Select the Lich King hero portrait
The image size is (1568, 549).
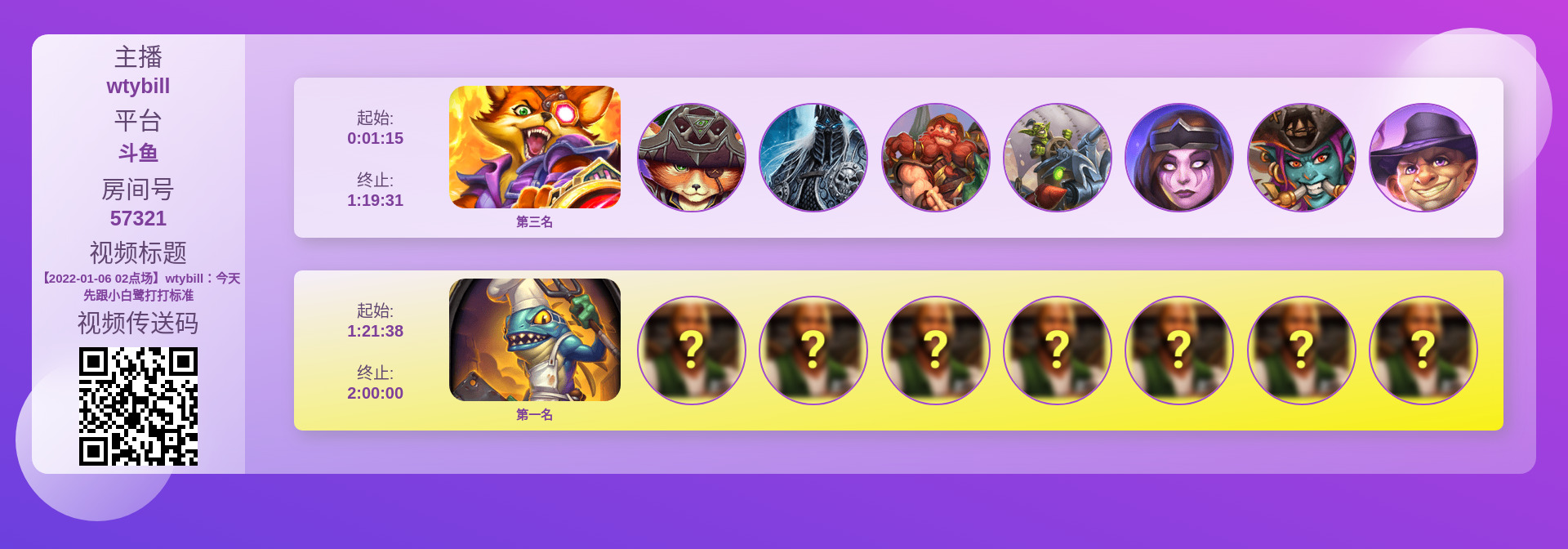[x=813, y=158]
